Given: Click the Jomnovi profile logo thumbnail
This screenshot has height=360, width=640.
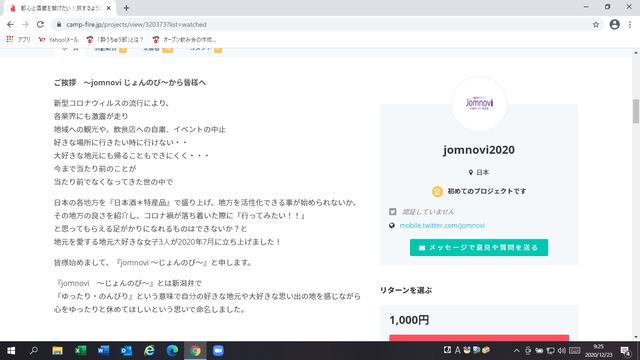Looking at the screenshot, I should tap(479, 104).
